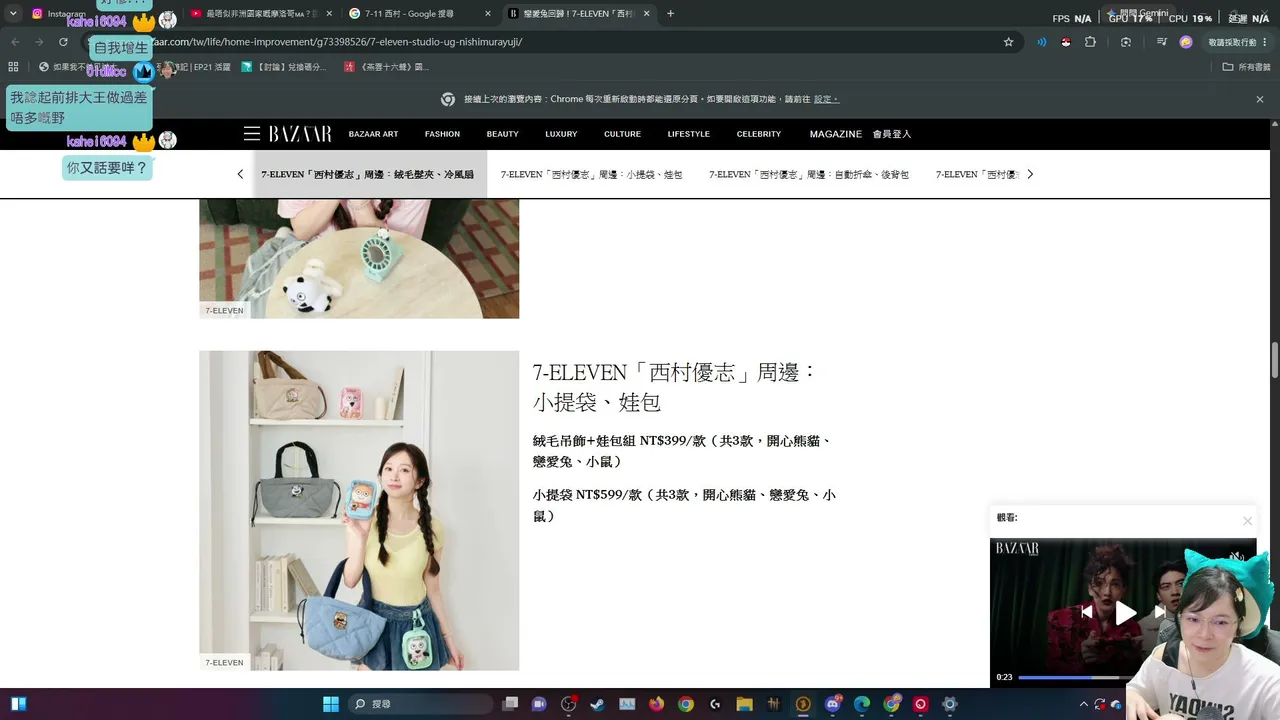
Task: Click the 小提袋 NT$599 description text
Action: (684, 505)
